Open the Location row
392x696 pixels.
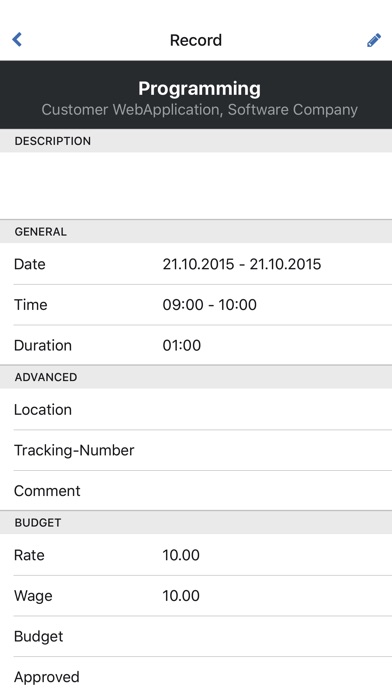[x=196, y=409]
